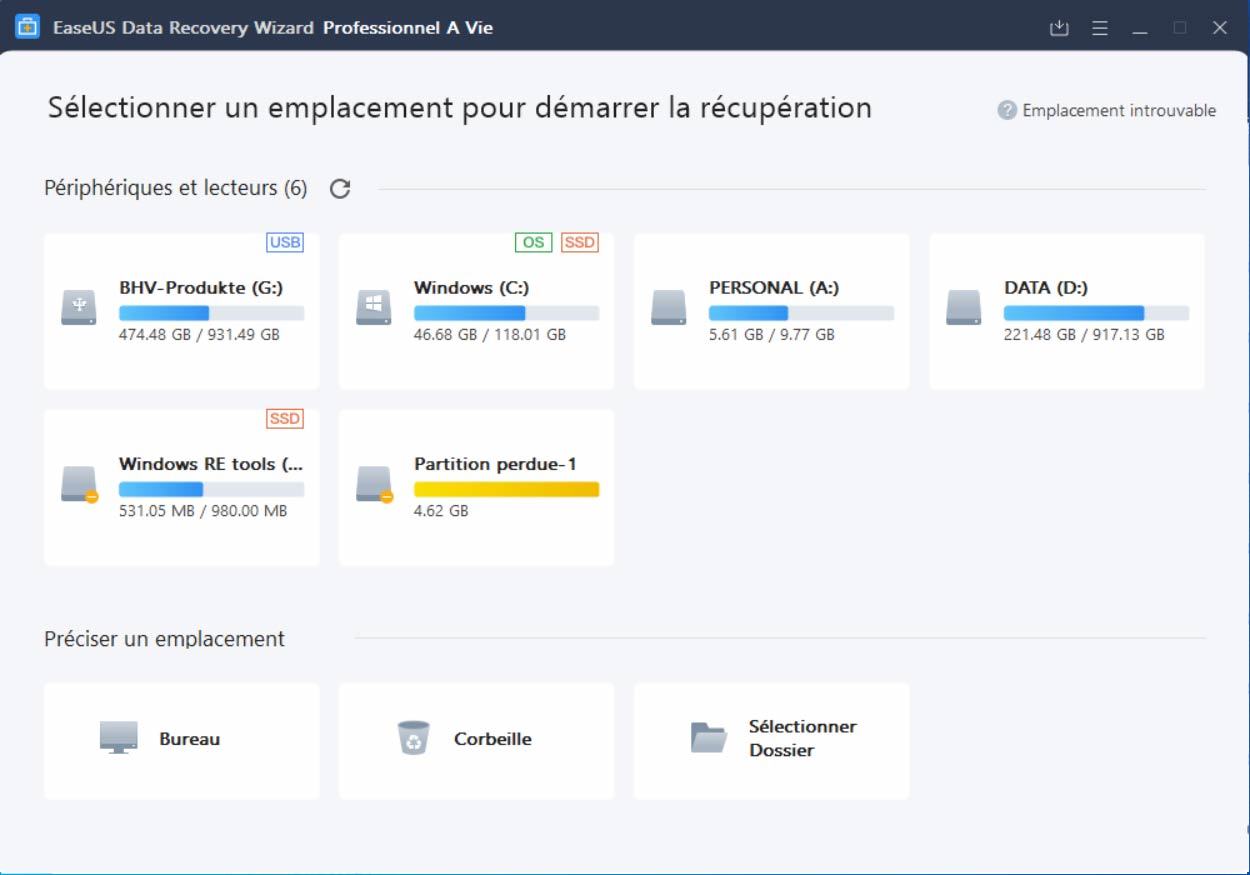Click the Sélectionner Dossier folder icon
The image size is (1250, 875).
708,738
